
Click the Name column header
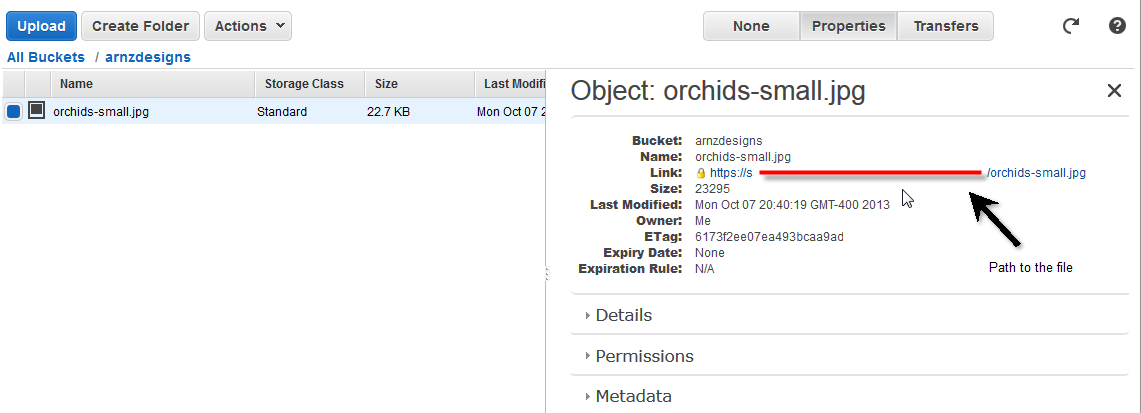(x=76, y=84)
